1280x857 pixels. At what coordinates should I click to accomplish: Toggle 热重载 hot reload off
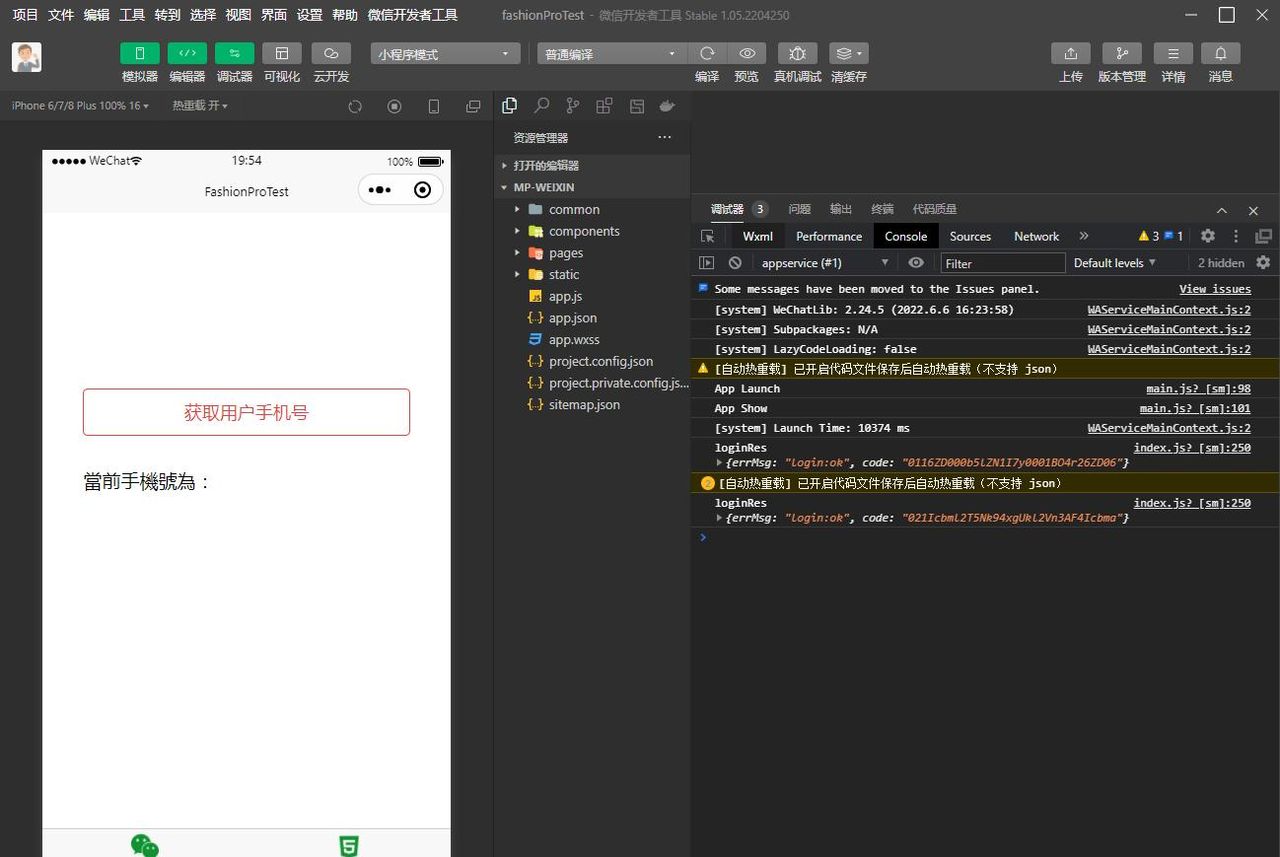[x=199, y=105]
